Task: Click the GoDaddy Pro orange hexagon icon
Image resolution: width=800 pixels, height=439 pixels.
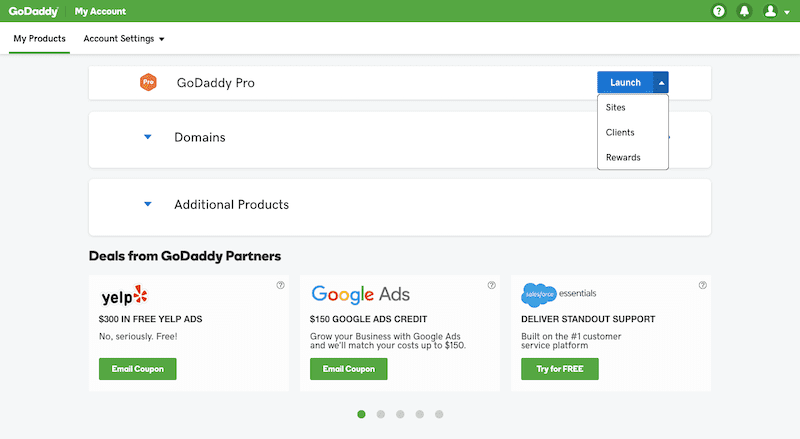Action: [148, 82]
